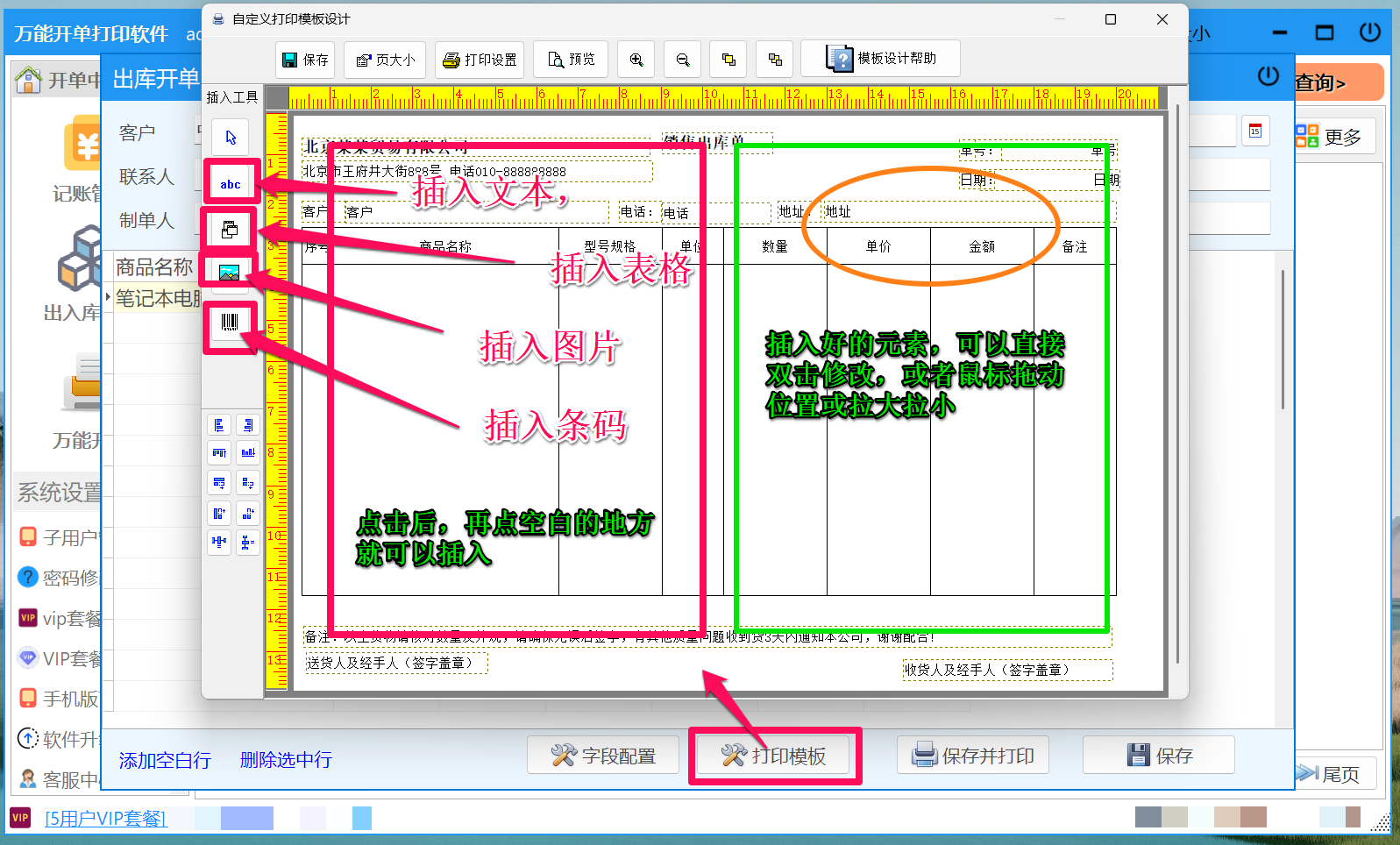Open 页大小 page size settings

386,60
